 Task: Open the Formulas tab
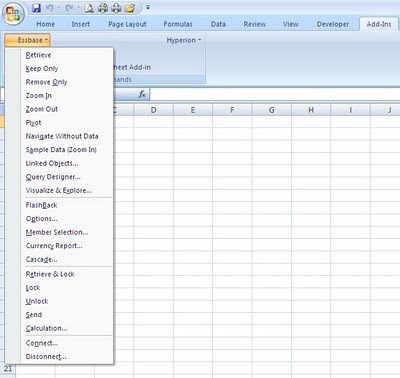(178, 24)
